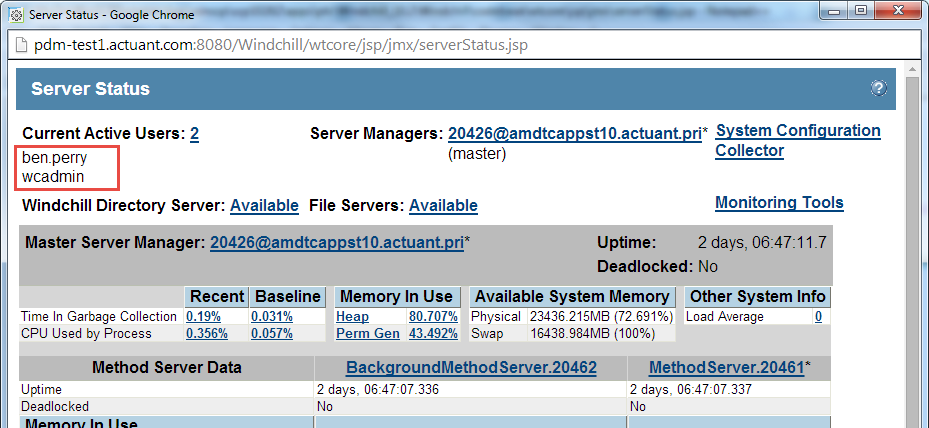Open BackgroundMethodServer.20462 link

[x=471, y=368]
